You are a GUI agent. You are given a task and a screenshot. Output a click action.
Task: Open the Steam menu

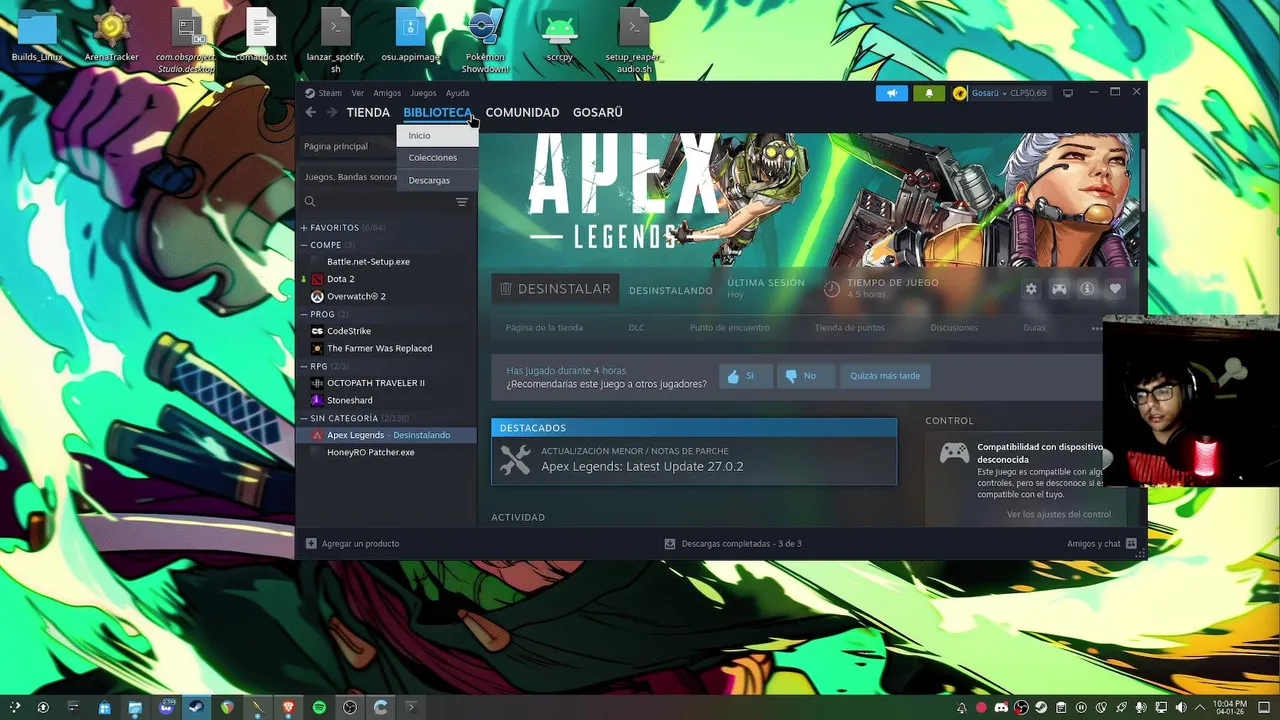(323, 93)
